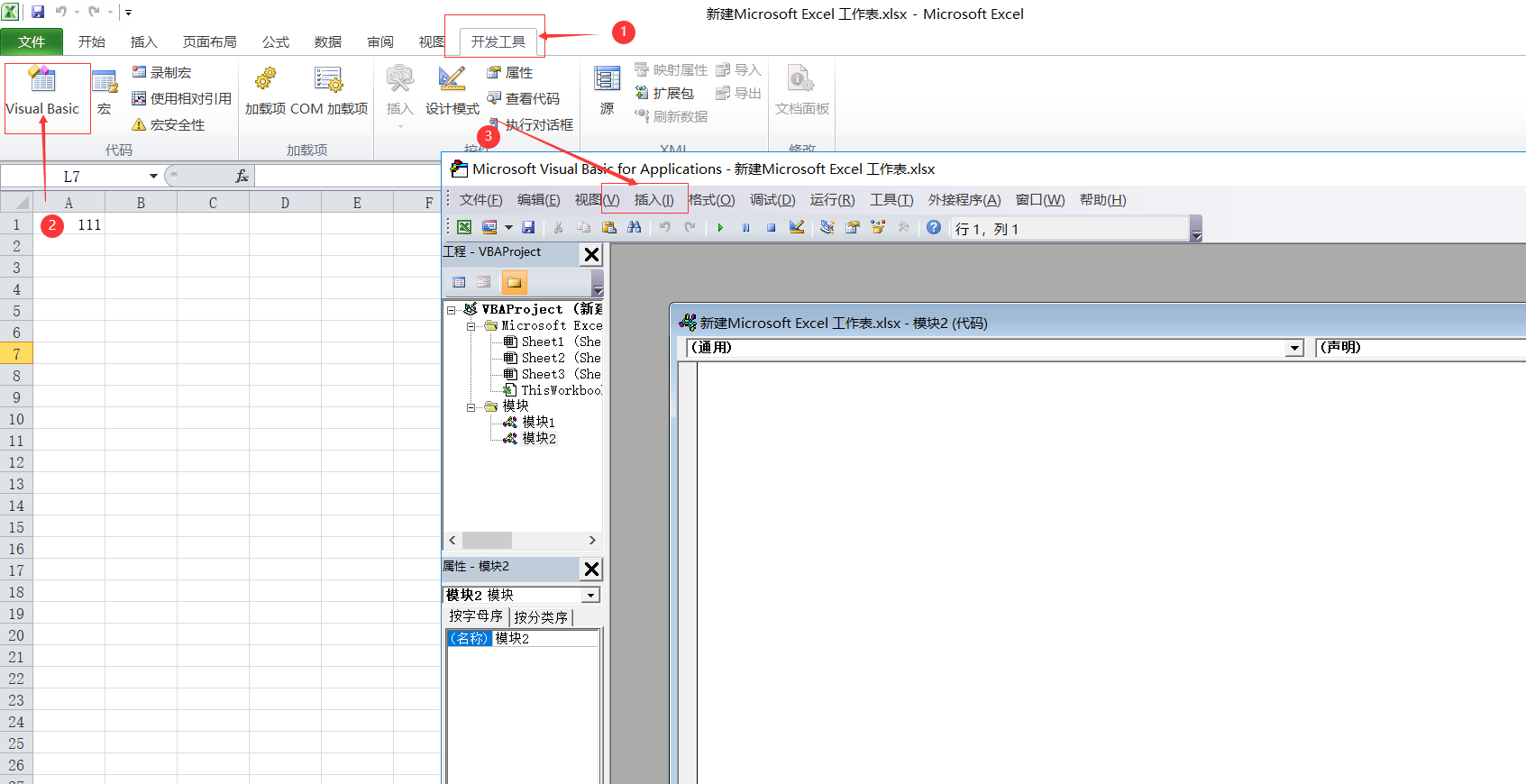Click View Microsoft Excel icon in VBA toolbar

(x=464, y=228)
